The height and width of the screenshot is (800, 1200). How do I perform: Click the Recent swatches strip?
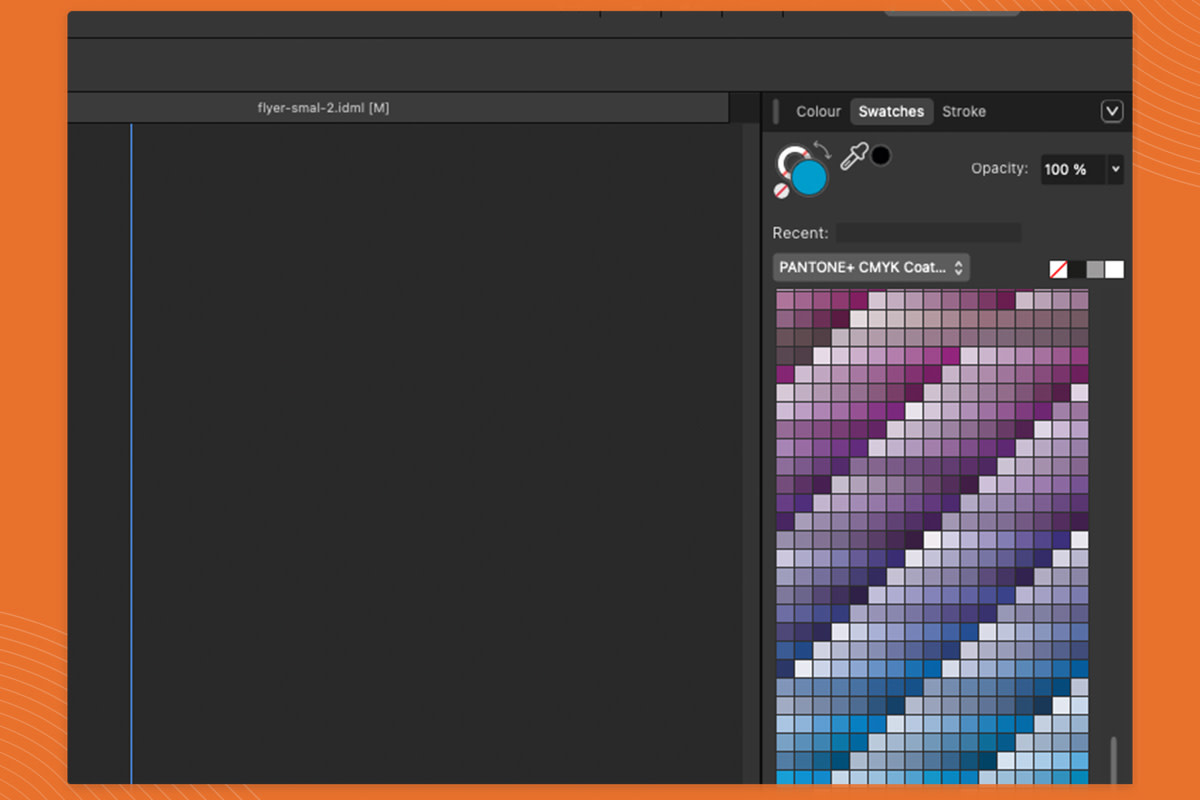click(x=928, y=232)
